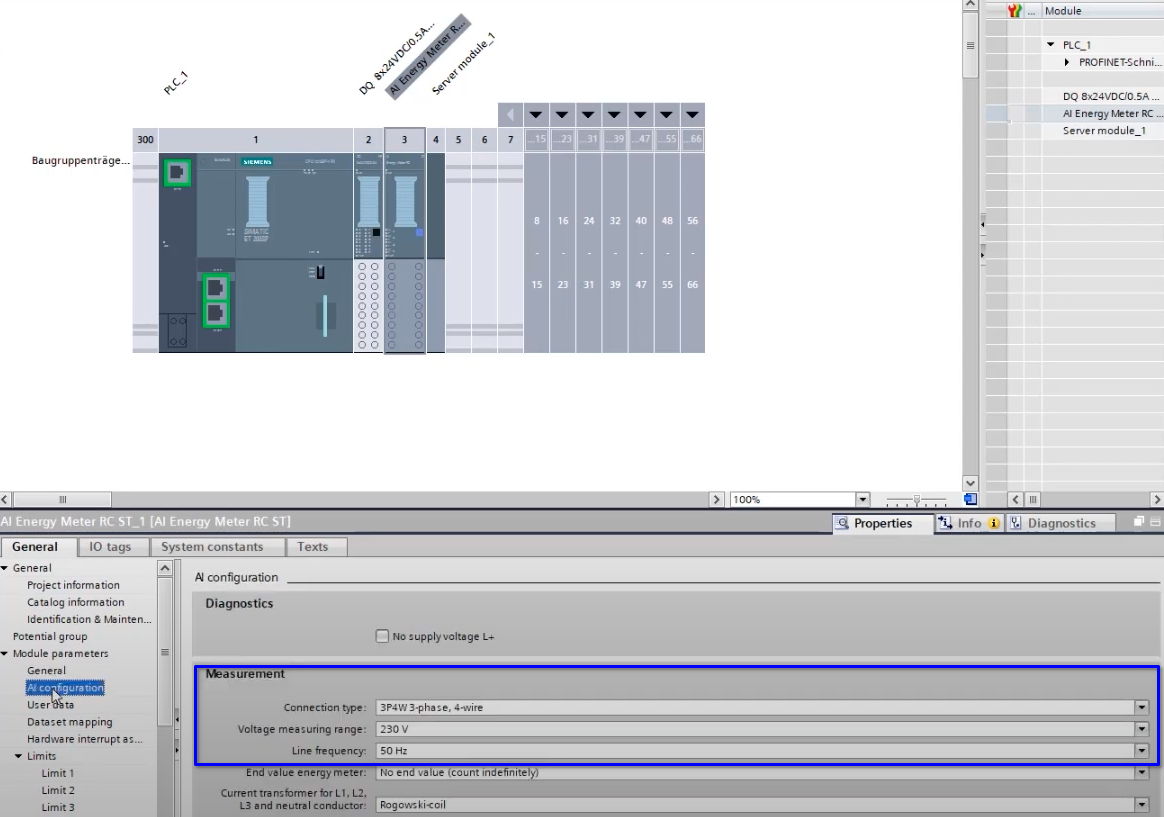1164x817 pixels.
Task: Click the blue overview navigation icon beside zoom slider
Action: click(970, 499)
